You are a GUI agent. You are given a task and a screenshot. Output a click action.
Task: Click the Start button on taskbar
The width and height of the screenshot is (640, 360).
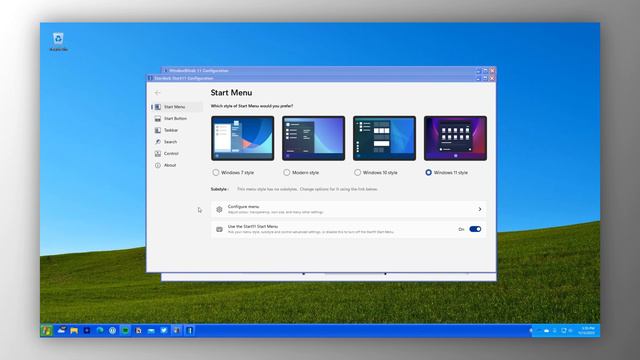click(47, 331)
